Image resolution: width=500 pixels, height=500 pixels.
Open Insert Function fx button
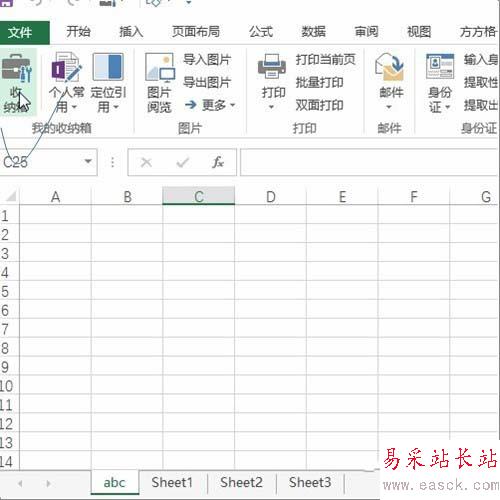click(218, 163)
